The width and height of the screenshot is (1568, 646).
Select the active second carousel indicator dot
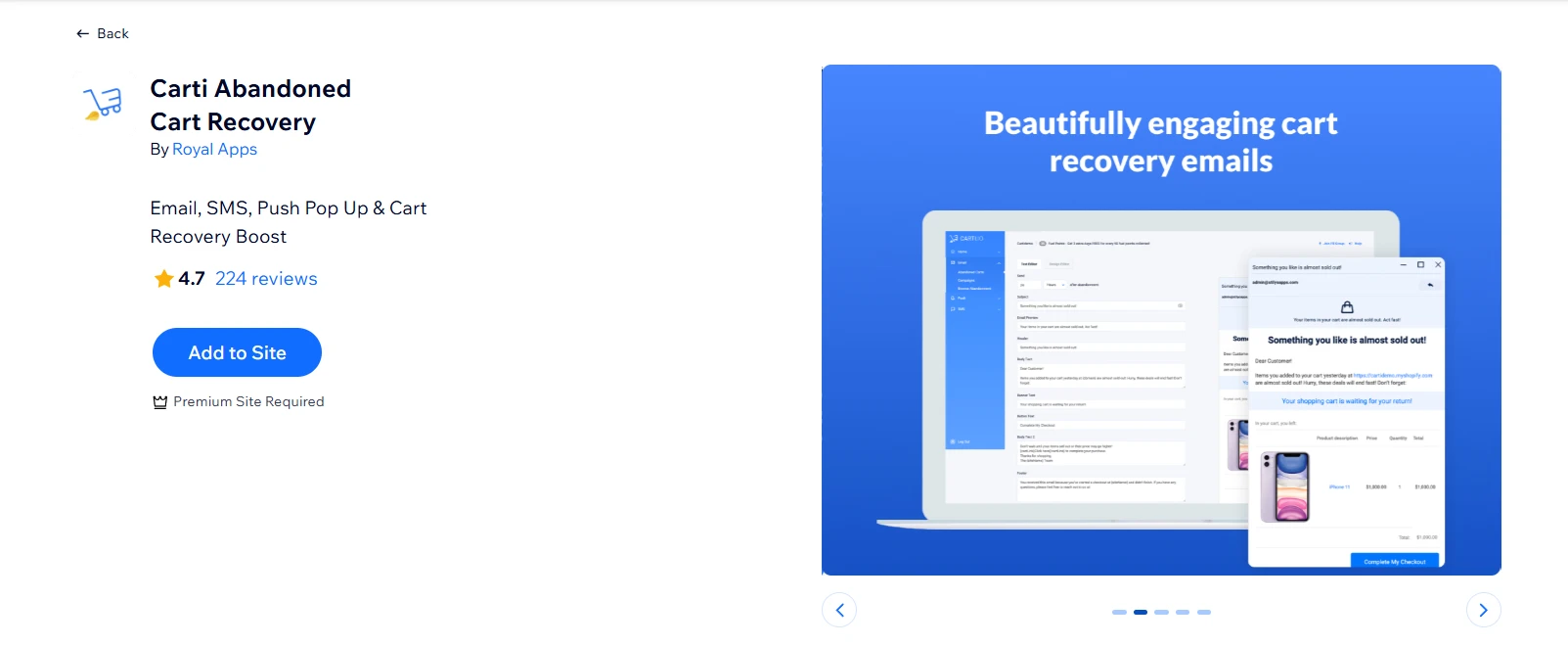click(x=1141, y=612)
